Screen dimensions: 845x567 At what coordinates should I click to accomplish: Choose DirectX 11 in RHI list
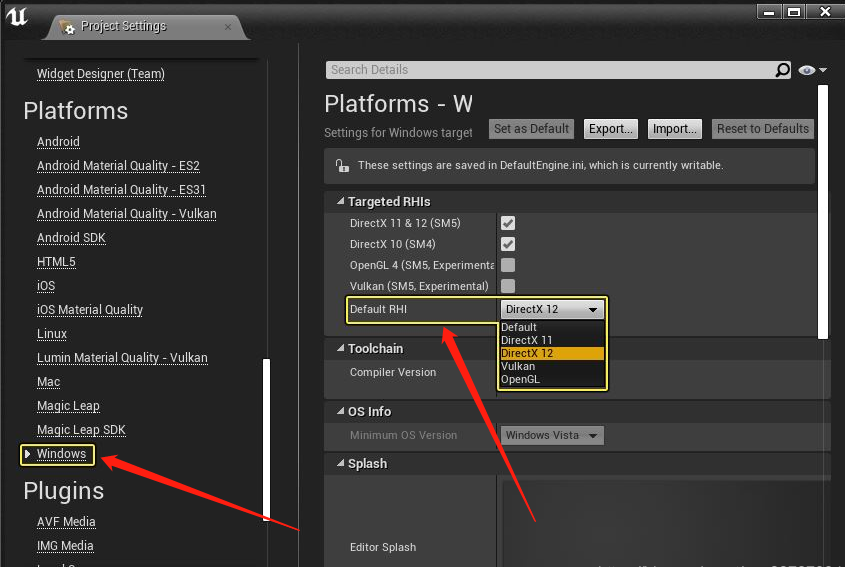point(552,340)
